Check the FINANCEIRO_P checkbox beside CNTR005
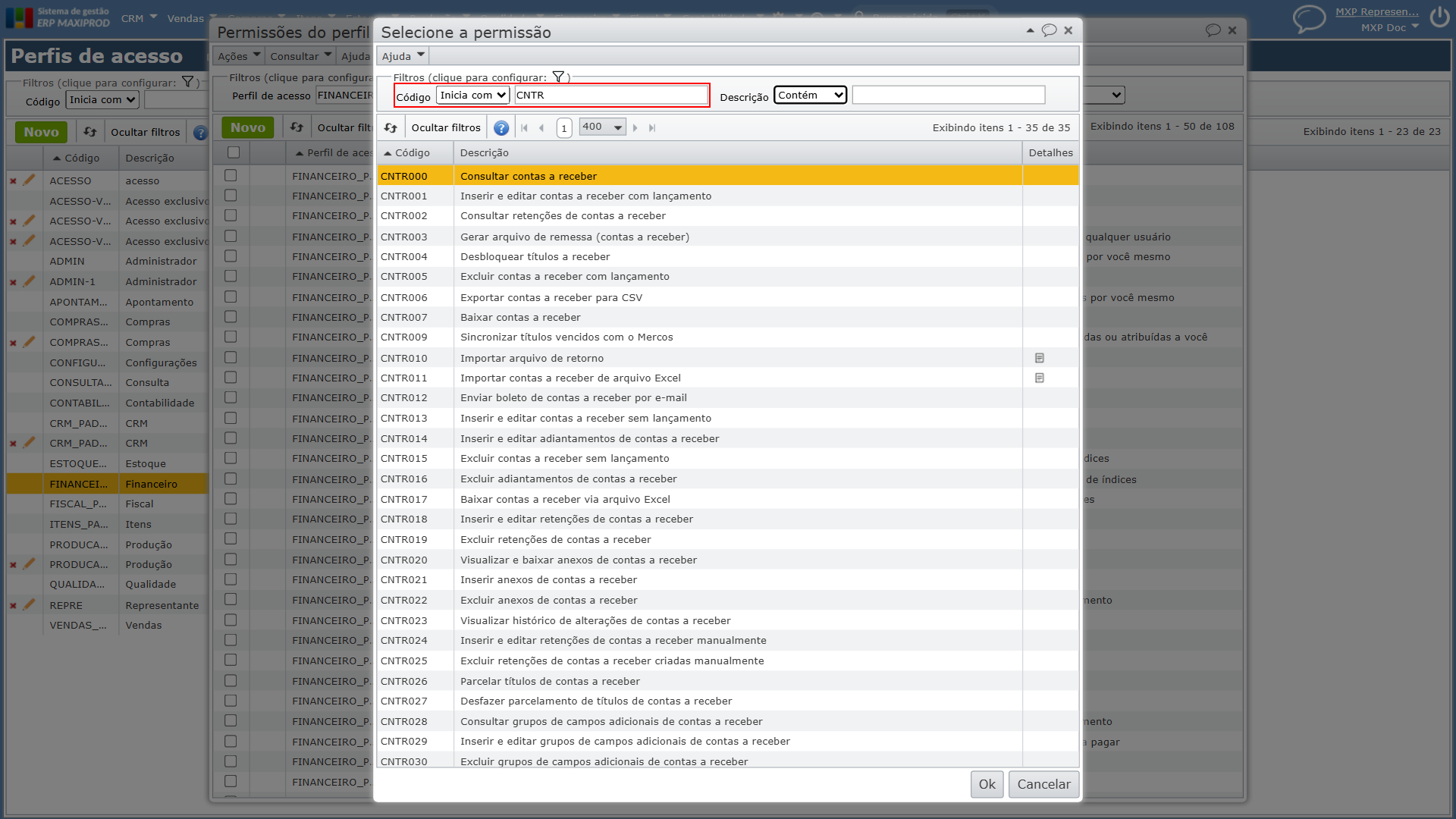Screen dimensions: 1456x819 (x=231, y=276)
